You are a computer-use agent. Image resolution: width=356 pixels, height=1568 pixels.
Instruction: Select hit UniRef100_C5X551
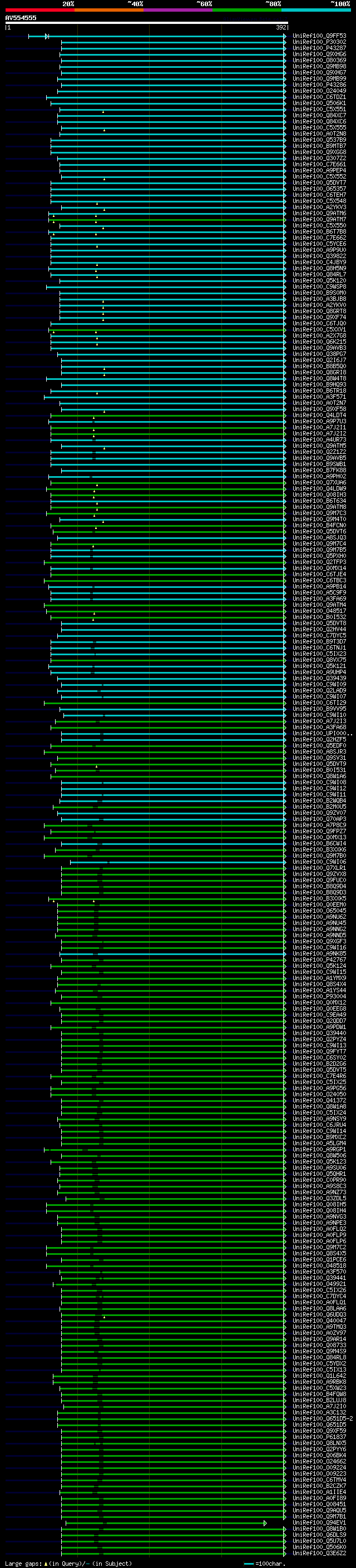319,109
